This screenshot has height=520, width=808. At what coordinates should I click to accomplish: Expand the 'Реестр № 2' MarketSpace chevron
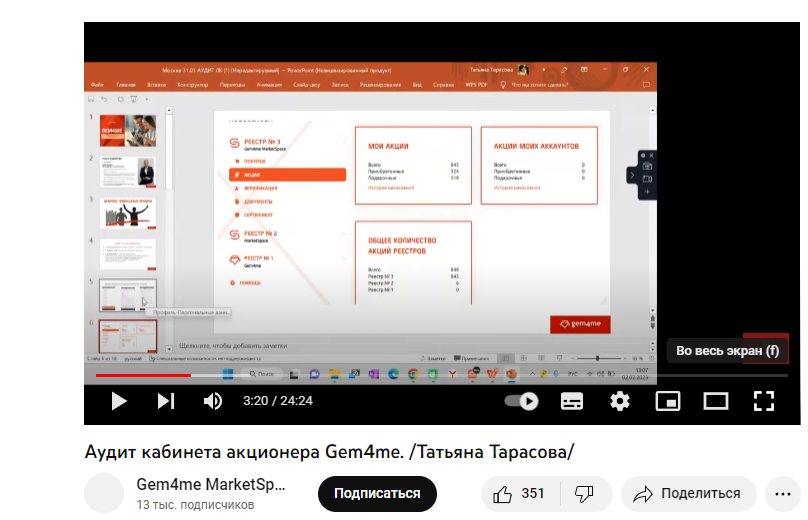[344, 234]
